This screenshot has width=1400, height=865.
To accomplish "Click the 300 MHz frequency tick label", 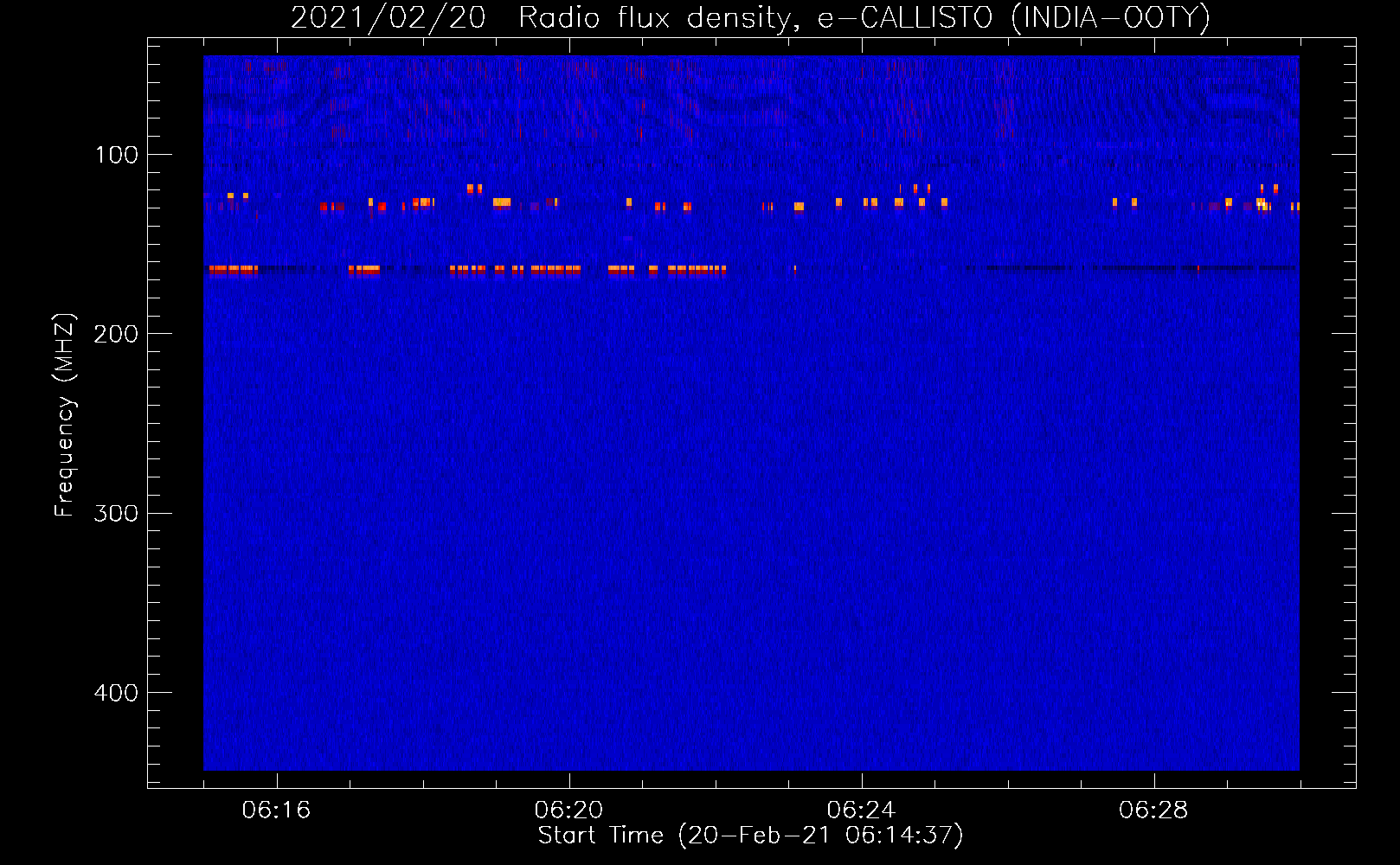I will pyautogui.click(x=116, y=513).
